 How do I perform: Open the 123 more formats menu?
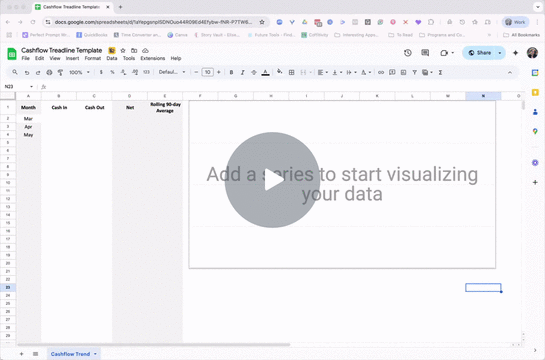coord(147,72)
